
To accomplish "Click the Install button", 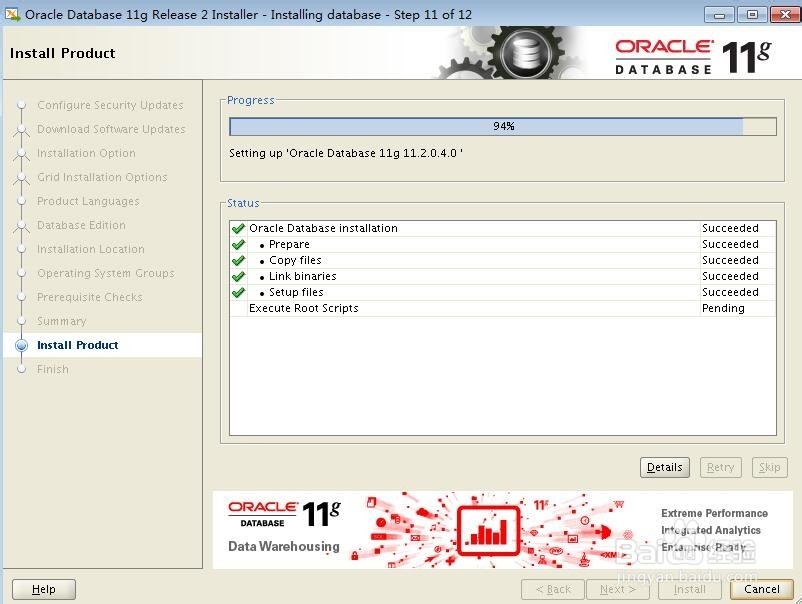I will pyautogui.click(x=689, y=589).
